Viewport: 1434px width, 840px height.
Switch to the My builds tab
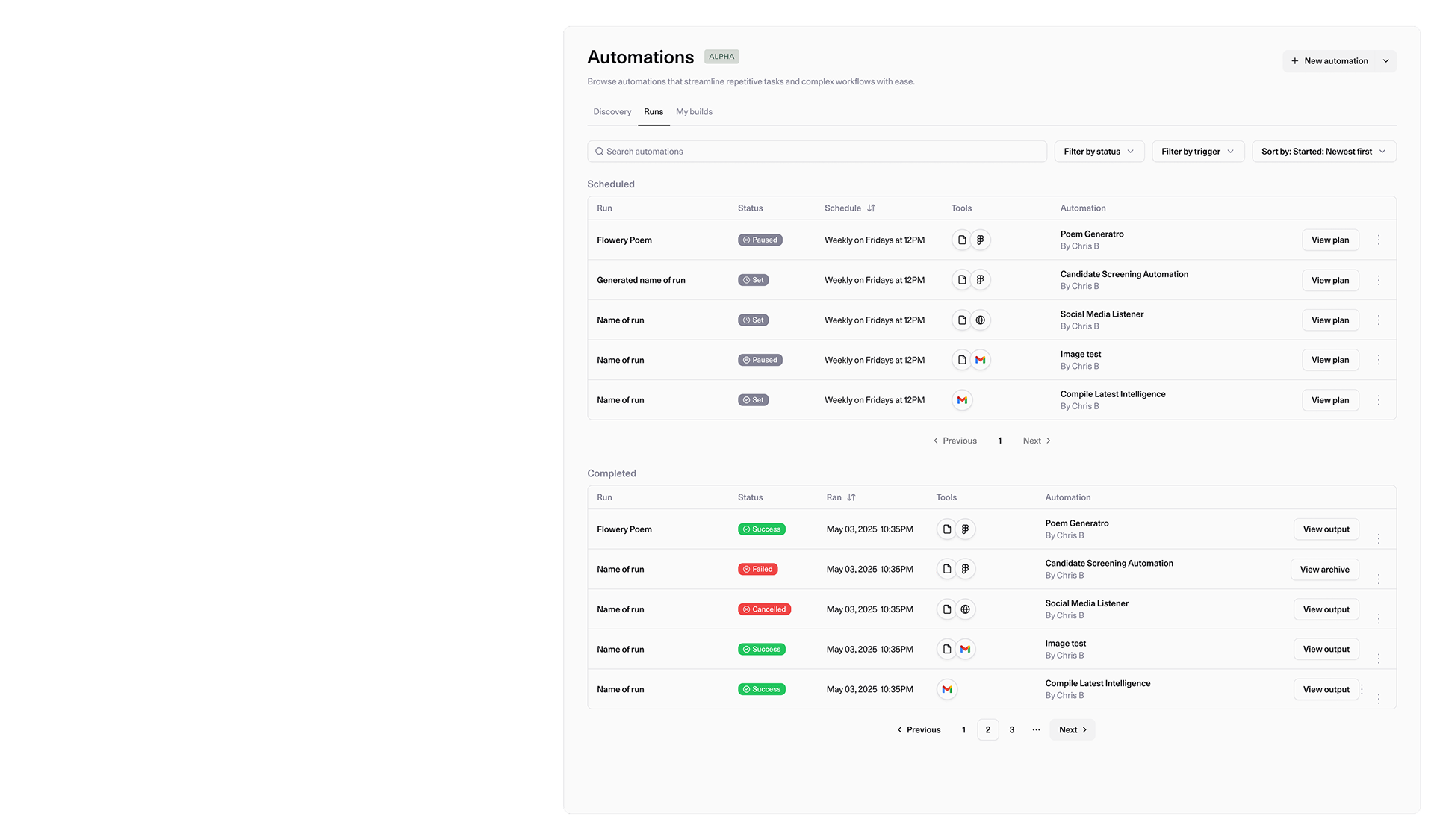(694, 112)
